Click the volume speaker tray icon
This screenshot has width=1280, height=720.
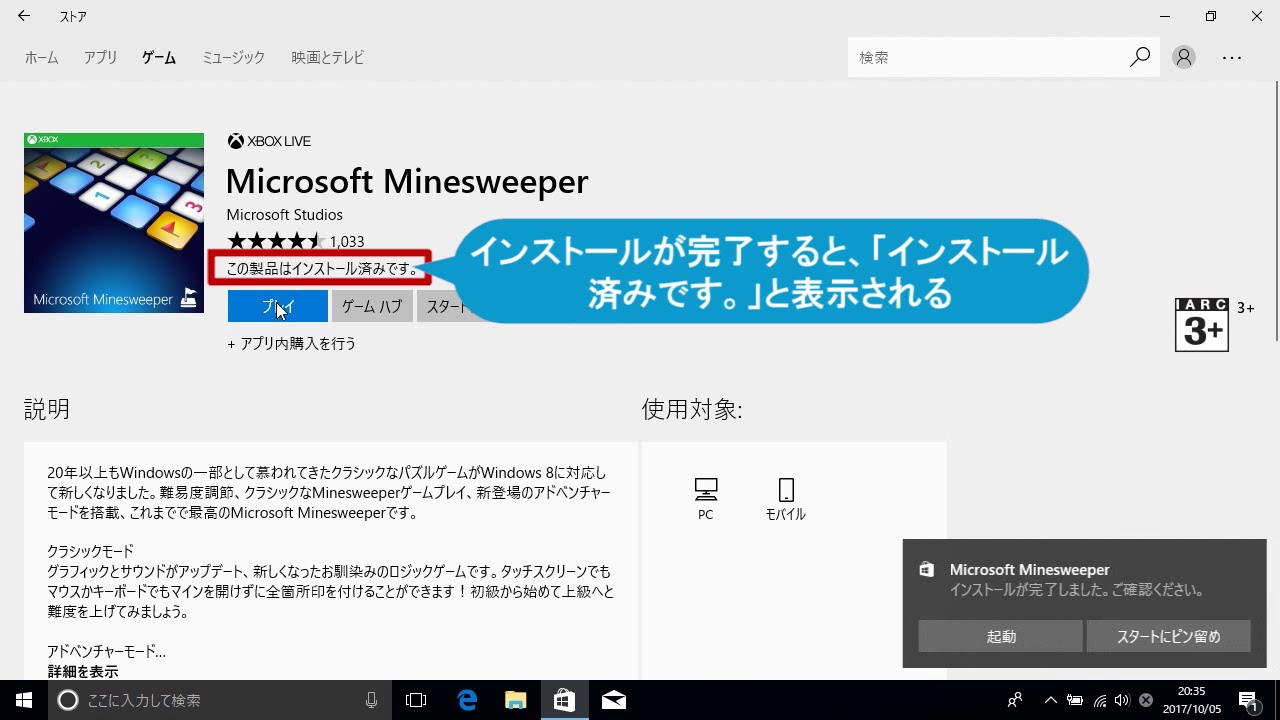tap(1122, 700)
